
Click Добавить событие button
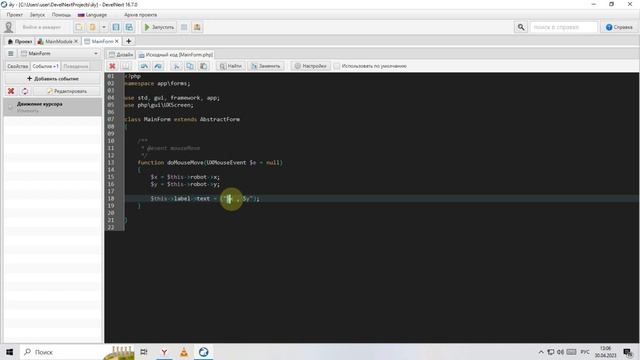pos(53,78)
